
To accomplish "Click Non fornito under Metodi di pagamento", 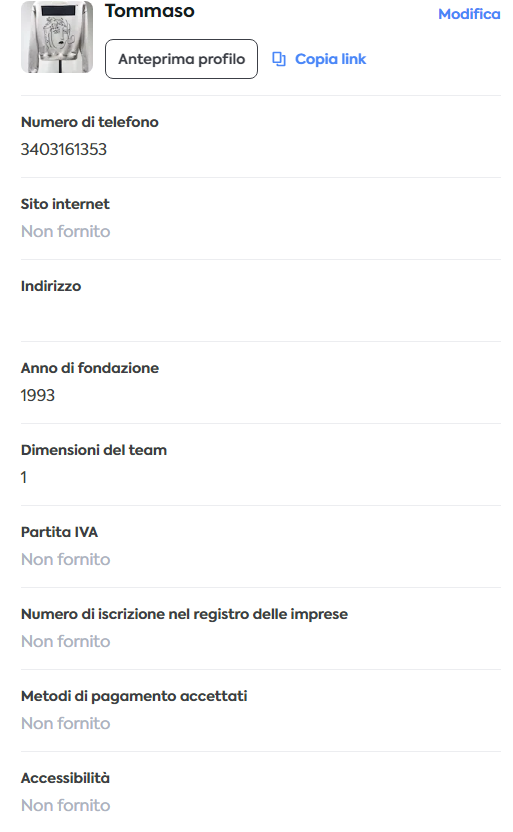I will pyautogui.click(x=66, y=723).
